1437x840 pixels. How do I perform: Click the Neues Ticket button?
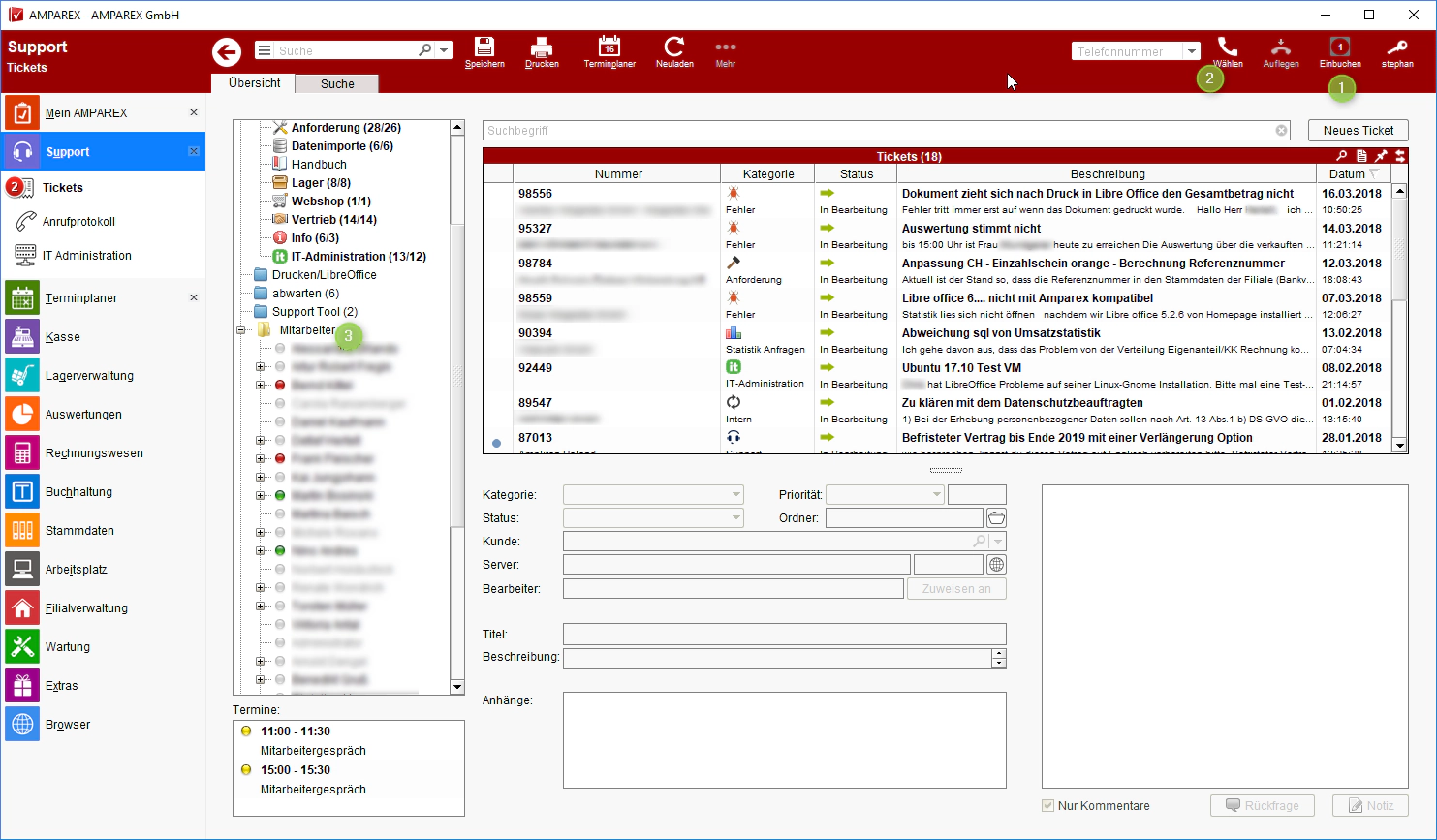(1358, 131)
